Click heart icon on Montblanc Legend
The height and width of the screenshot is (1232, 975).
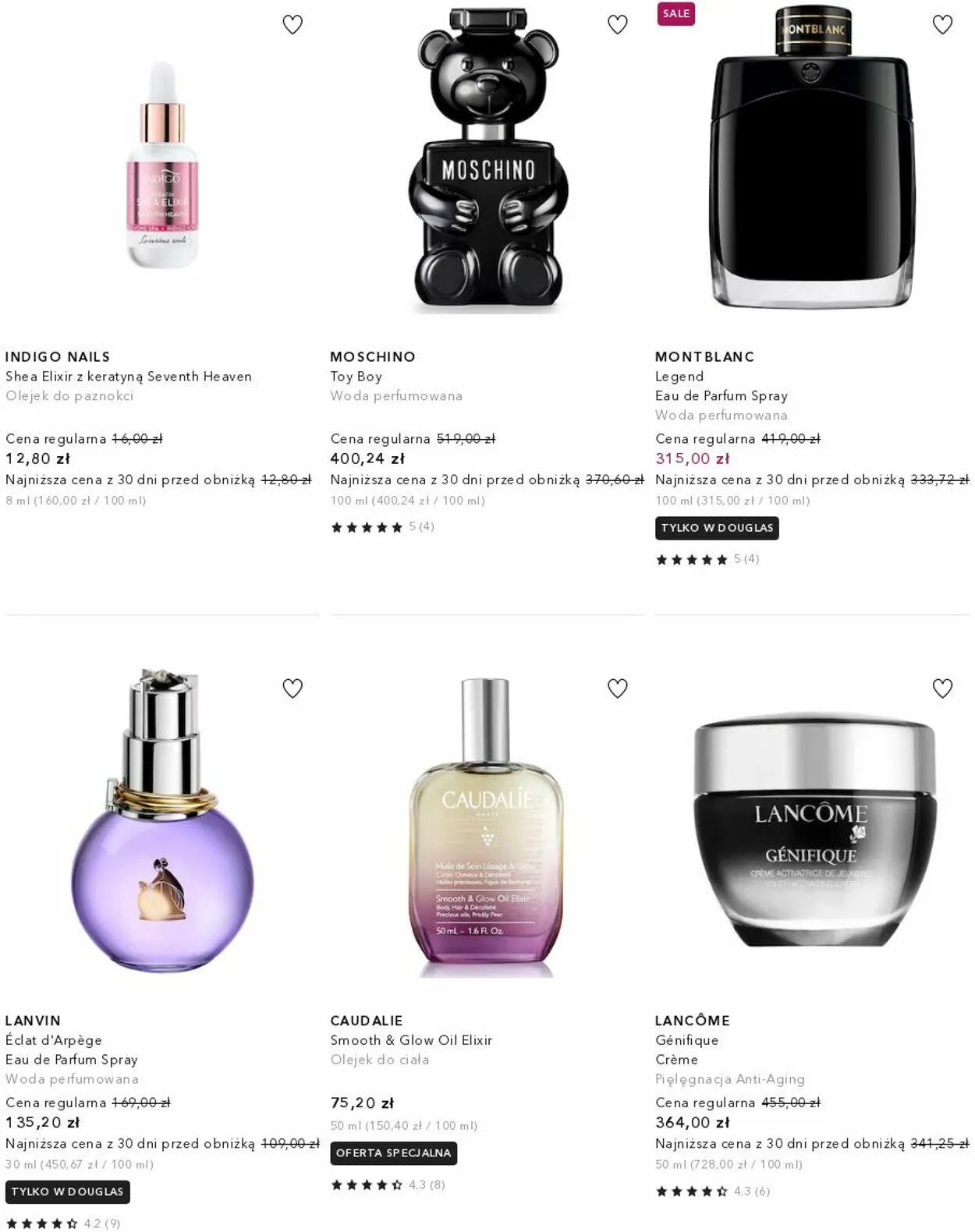click(x=943, y=25)
